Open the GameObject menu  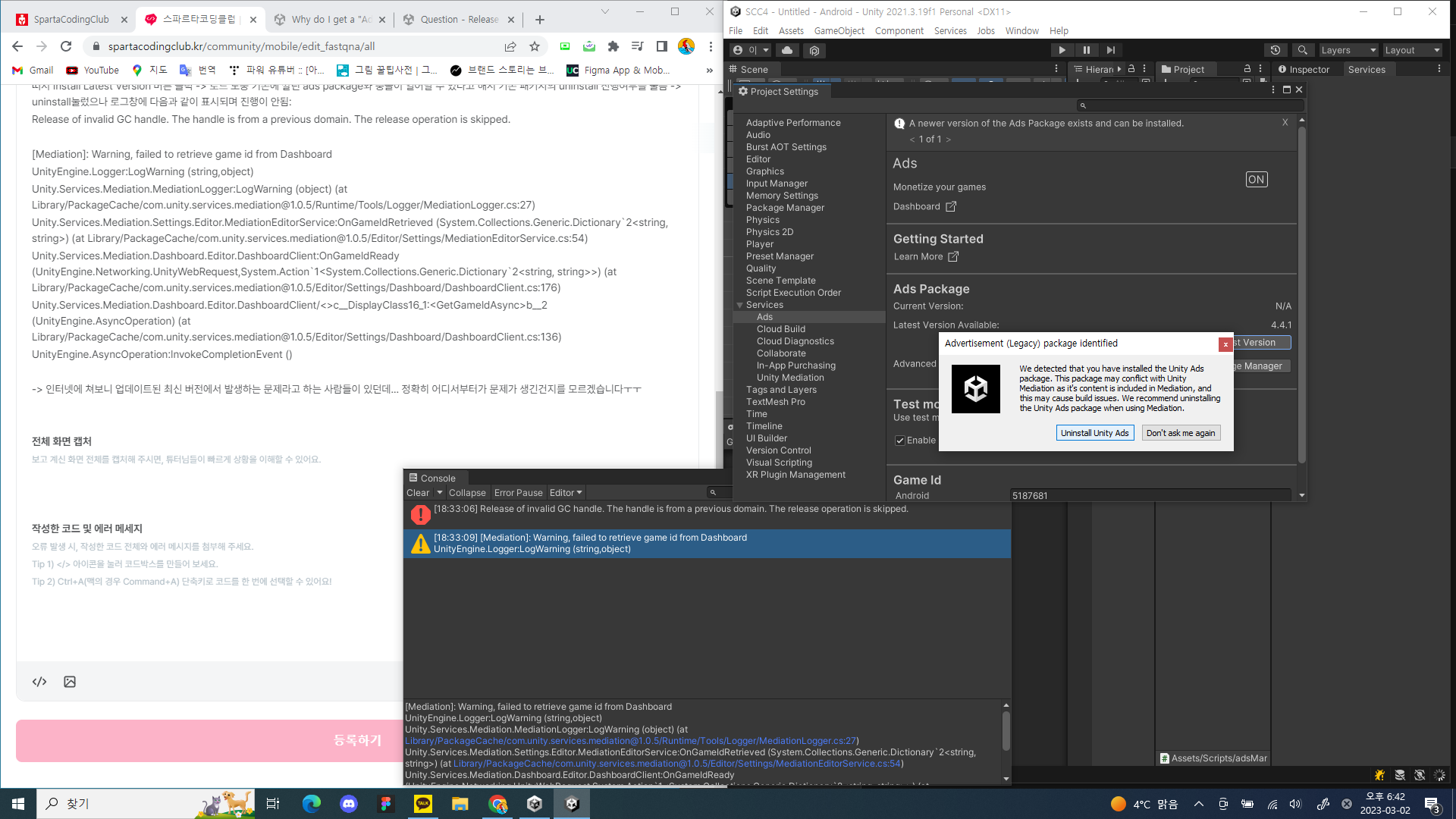[x=839, y=31]
